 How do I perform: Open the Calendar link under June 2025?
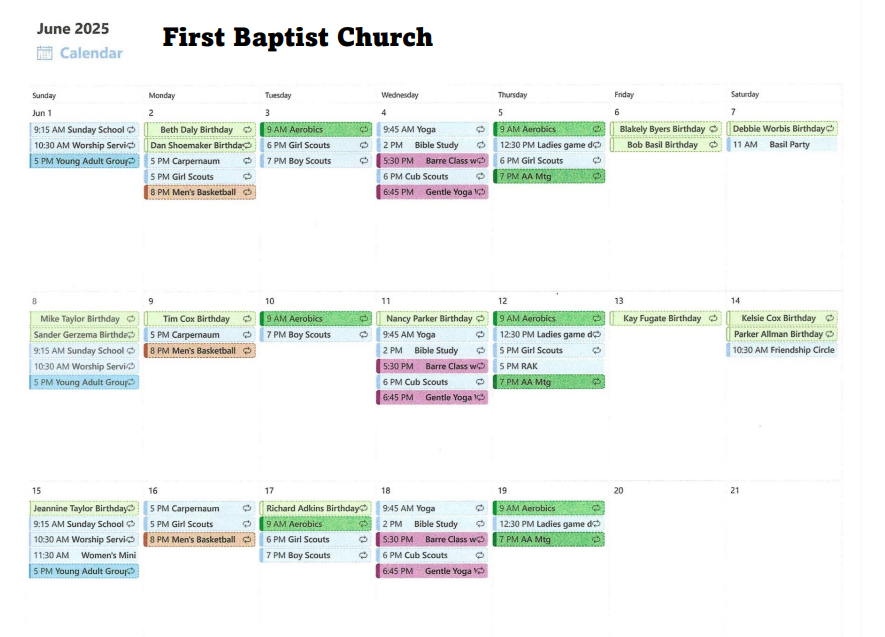tap(91, 53)
